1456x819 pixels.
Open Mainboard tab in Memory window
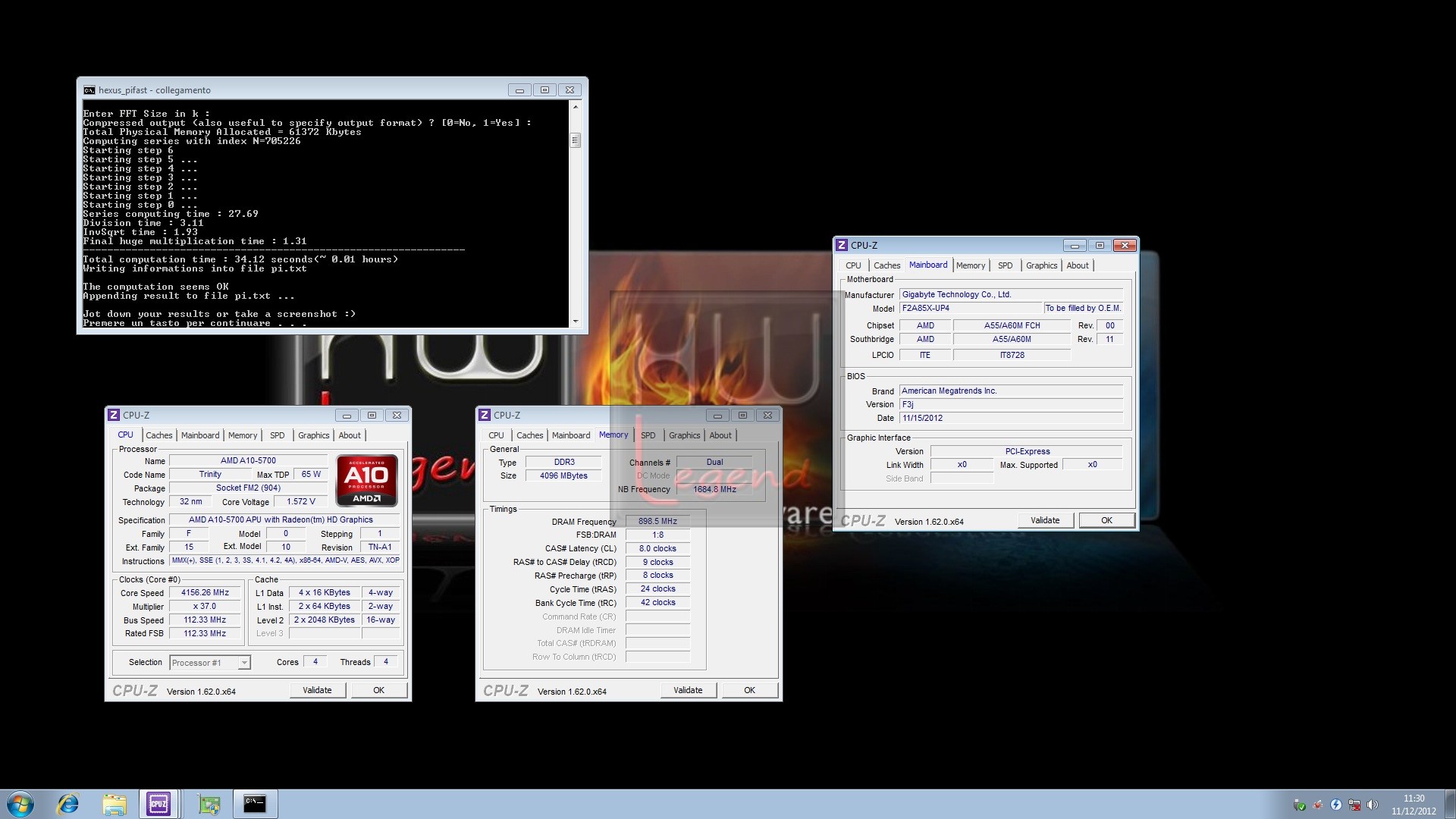571,435
